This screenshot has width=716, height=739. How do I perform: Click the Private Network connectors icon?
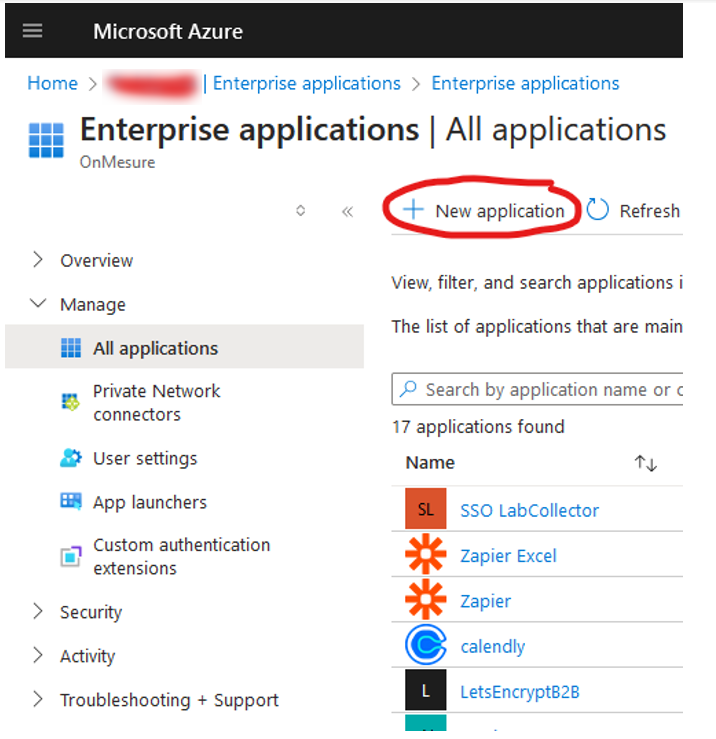coord(71,402)
